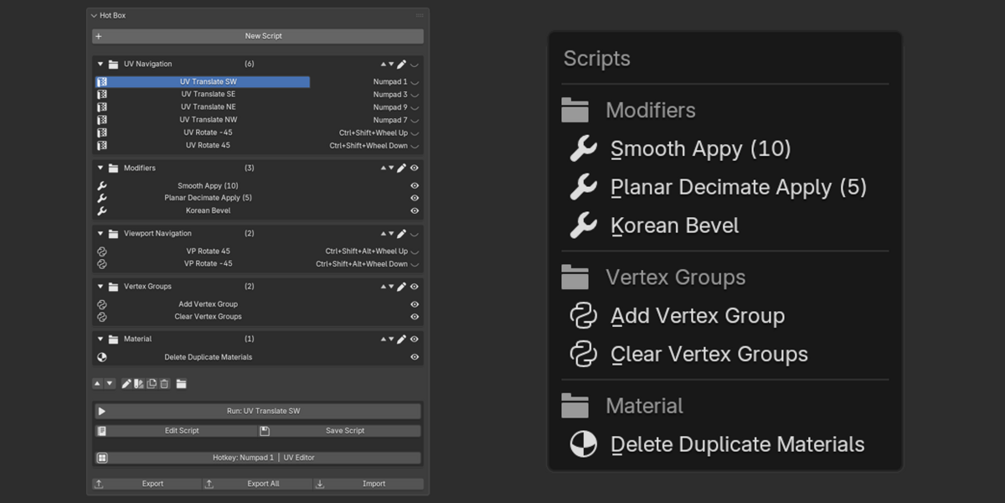Select the UV Translate NE script row
Viewport: 1005px width, 503px height.
tap(203, 107)
